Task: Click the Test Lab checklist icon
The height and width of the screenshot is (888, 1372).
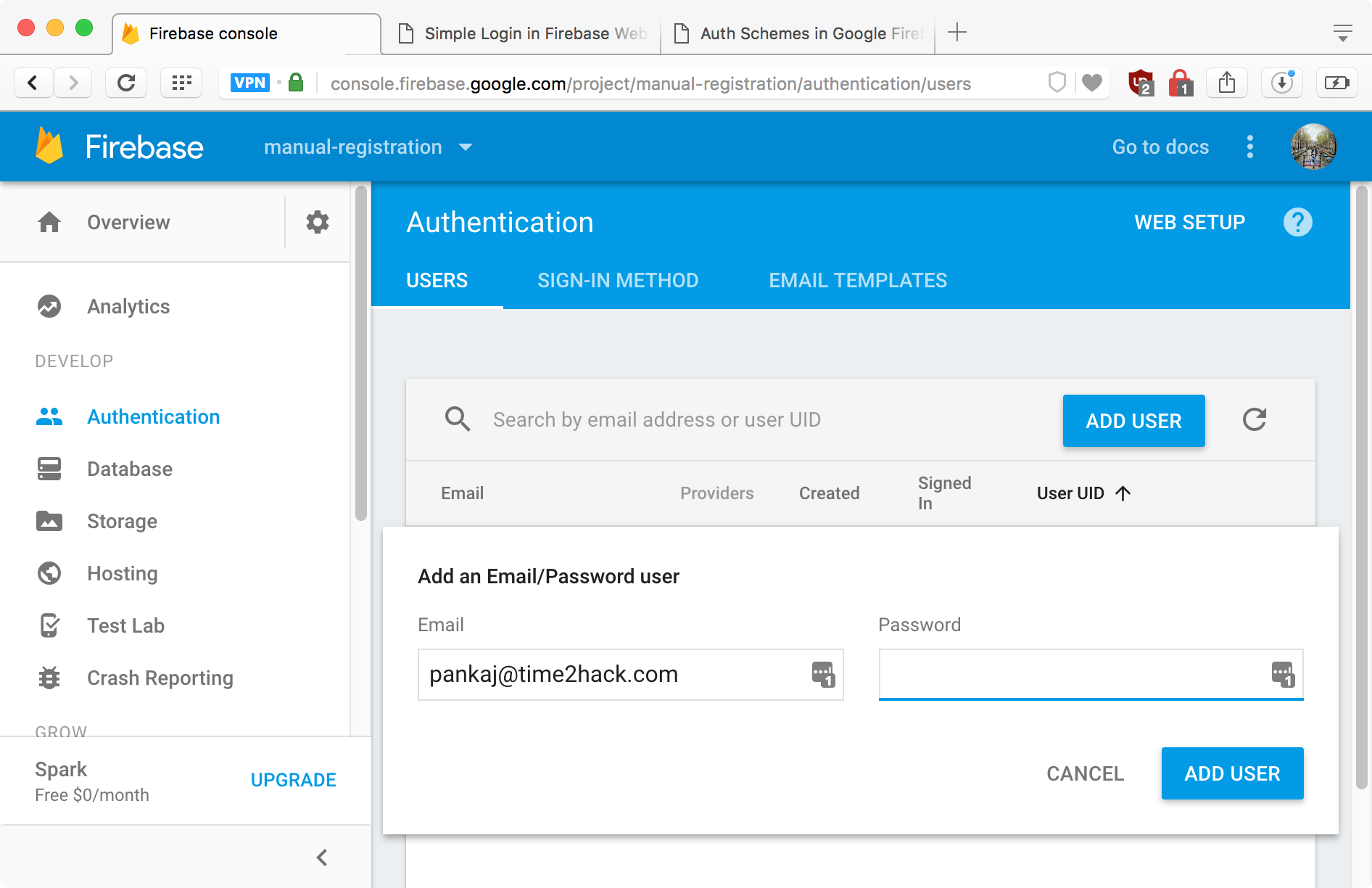Action: 49,625
